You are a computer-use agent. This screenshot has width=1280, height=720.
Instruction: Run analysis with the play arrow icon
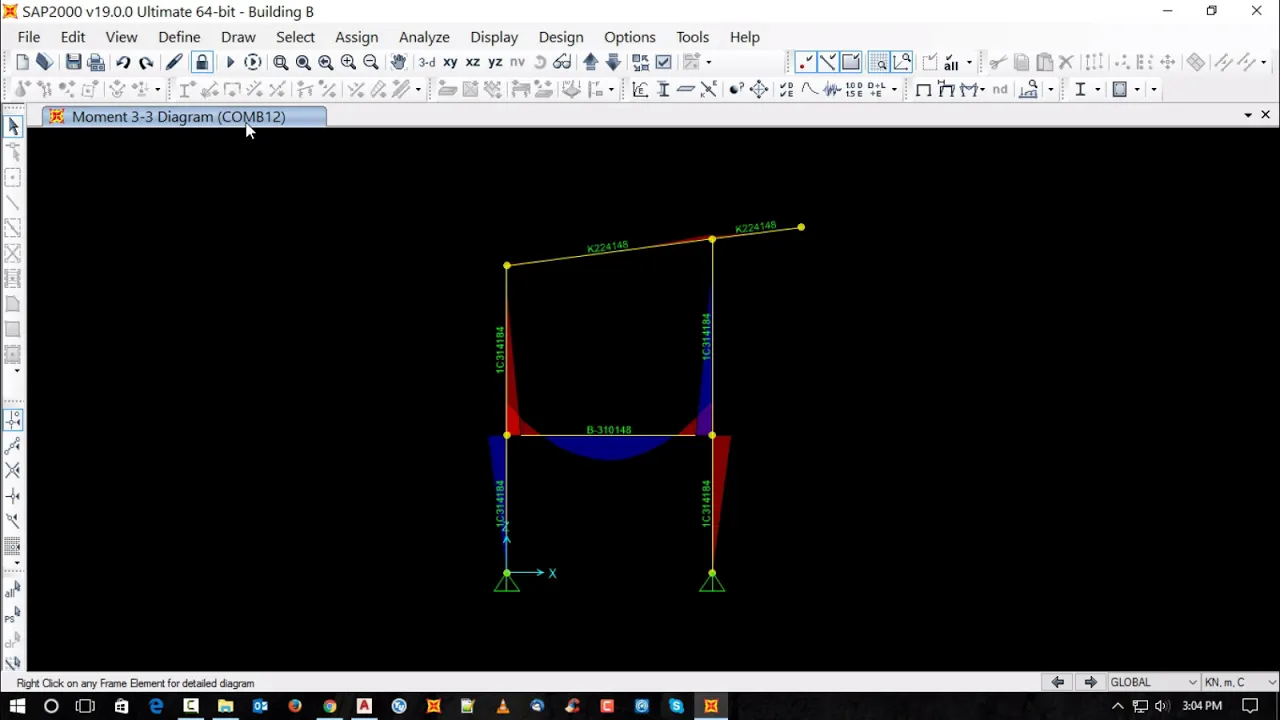pos(230,62)
